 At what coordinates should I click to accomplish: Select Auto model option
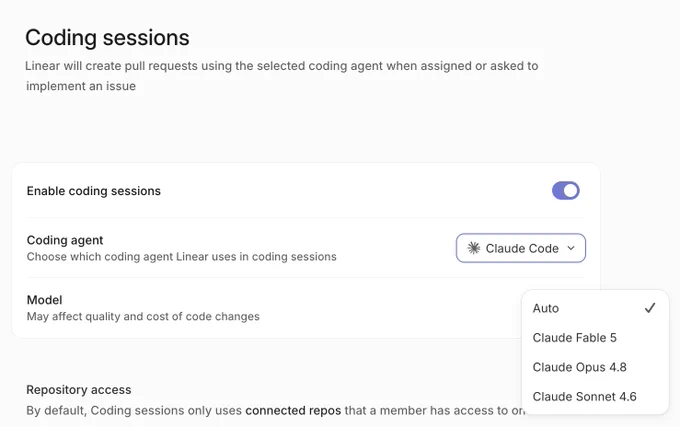pyautogui.click(x=595, y=308)
